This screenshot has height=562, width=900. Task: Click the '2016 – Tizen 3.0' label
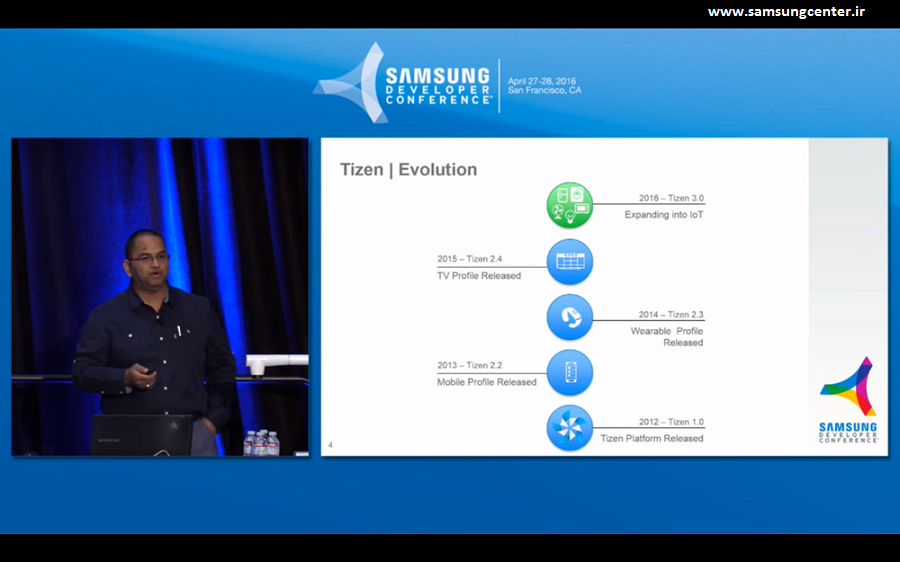671,198
